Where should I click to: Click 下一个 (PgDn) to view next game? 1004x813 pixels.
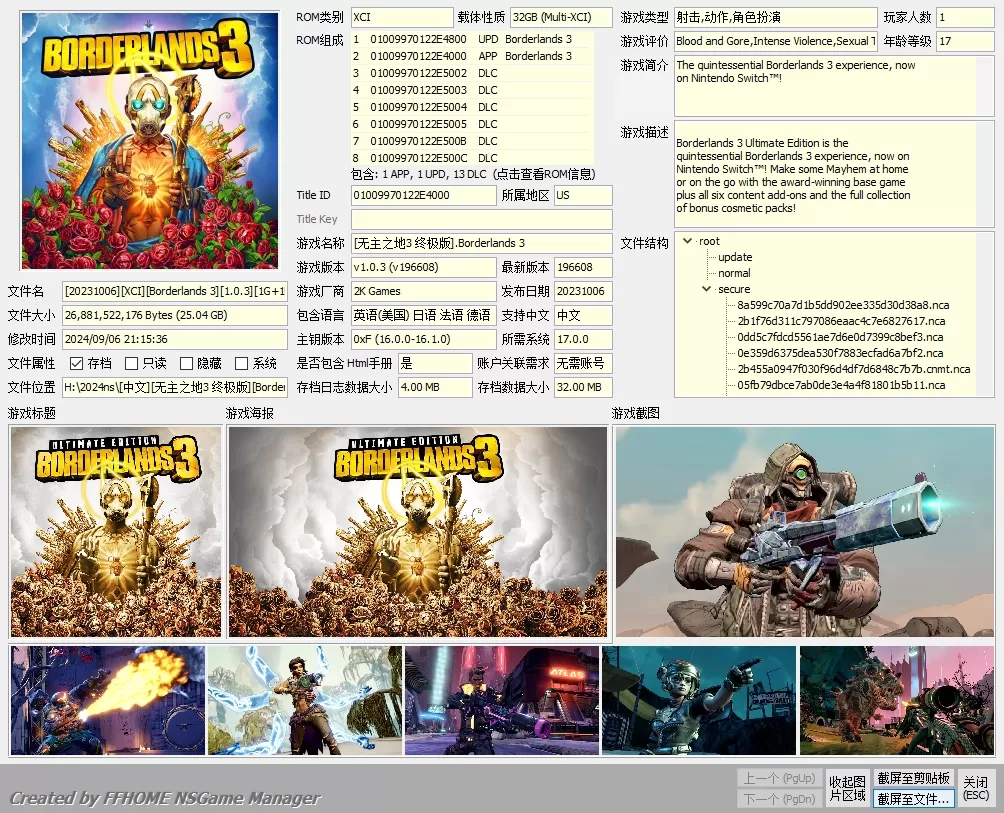(x=779, y=797)
